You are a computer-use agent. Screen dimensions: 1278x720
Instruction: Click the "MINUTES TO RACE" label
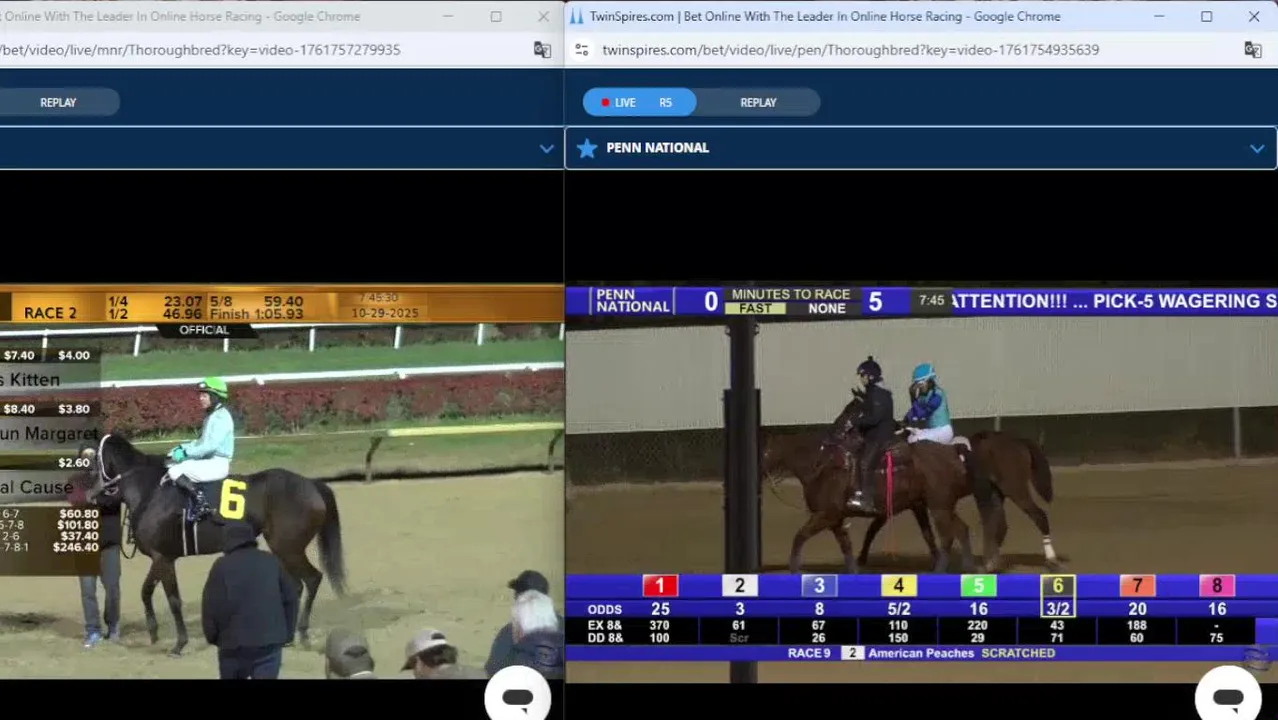coord(791,294)
